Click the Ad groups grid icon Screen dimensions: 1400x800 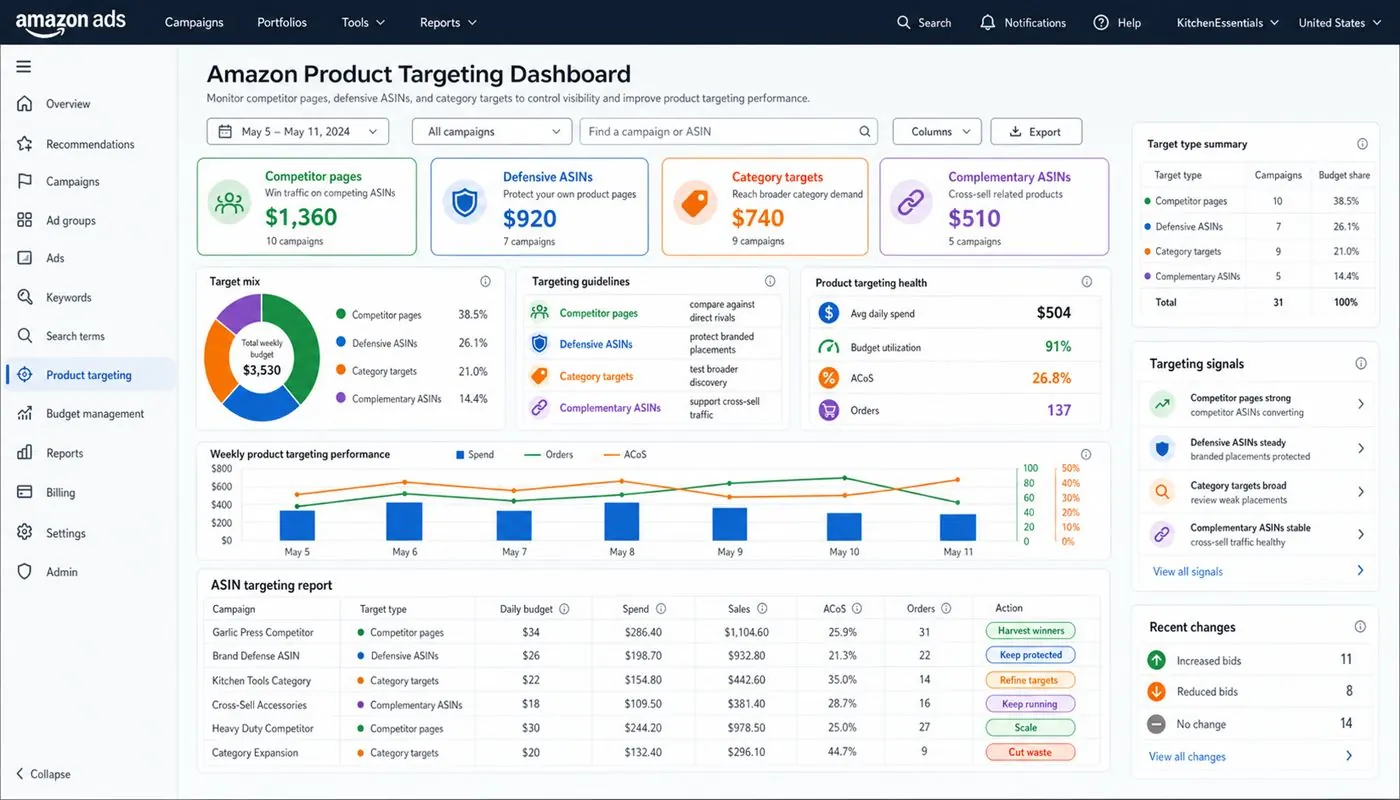point(25,220)
